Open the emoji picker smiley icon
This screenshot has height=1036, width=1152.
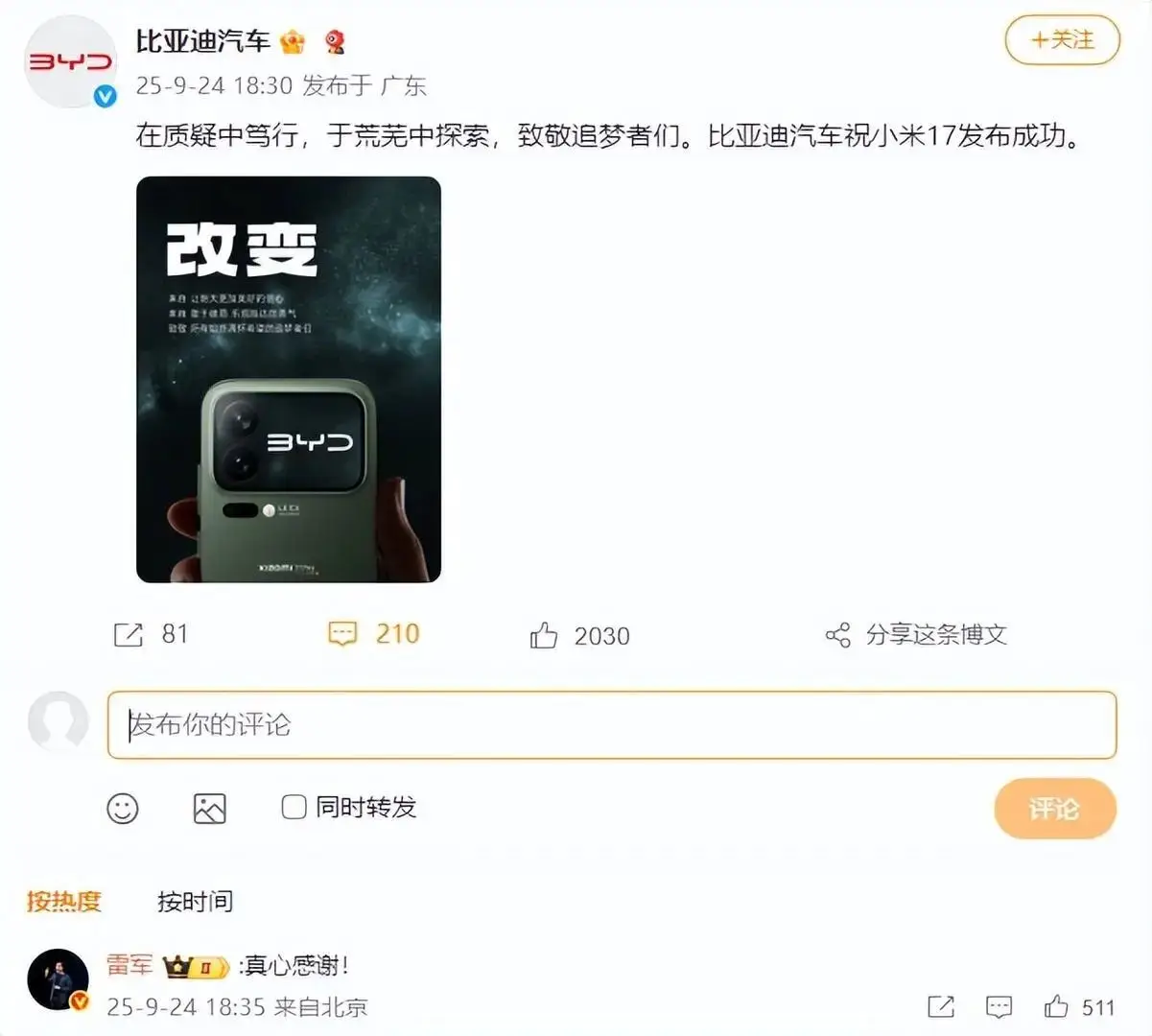[x=123, y=809]
